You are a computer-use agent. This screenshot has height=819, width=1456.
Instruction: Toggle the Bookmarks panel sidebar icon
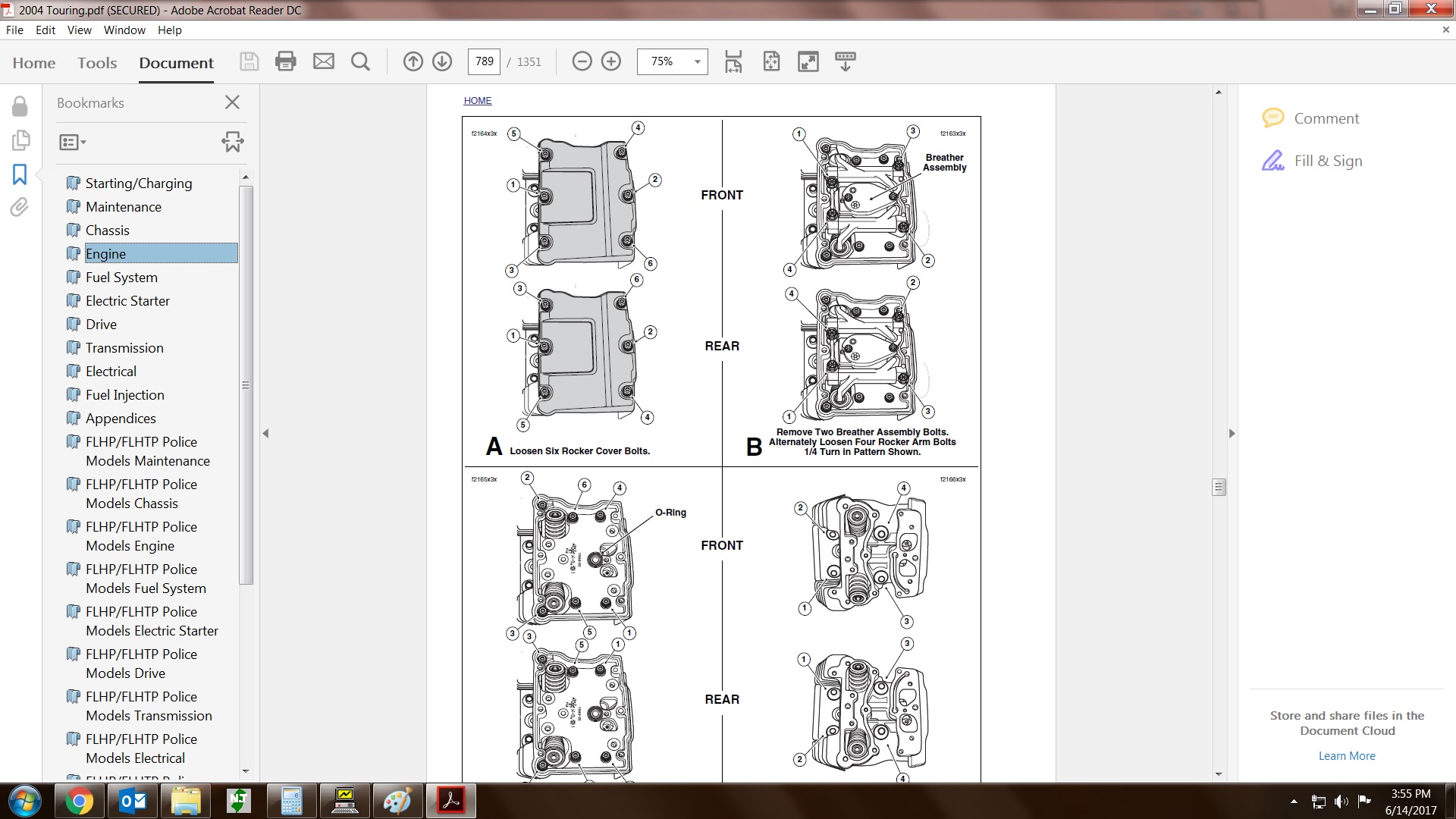coord(20,174)
